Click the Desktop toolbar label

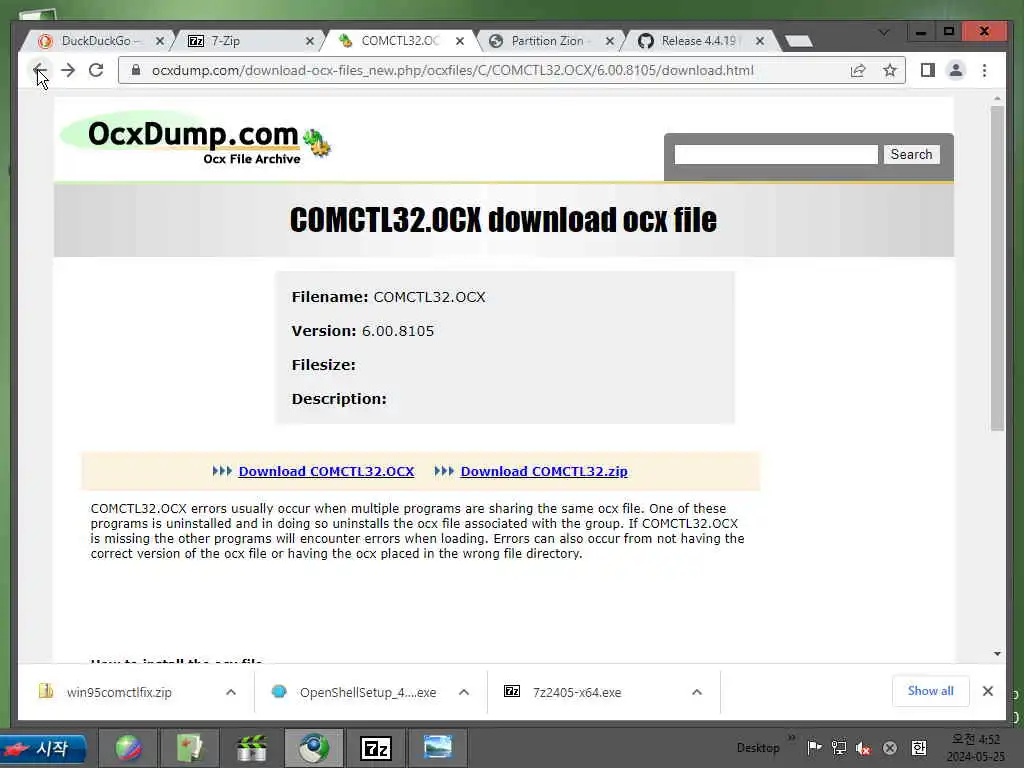(x=758, y=748)
